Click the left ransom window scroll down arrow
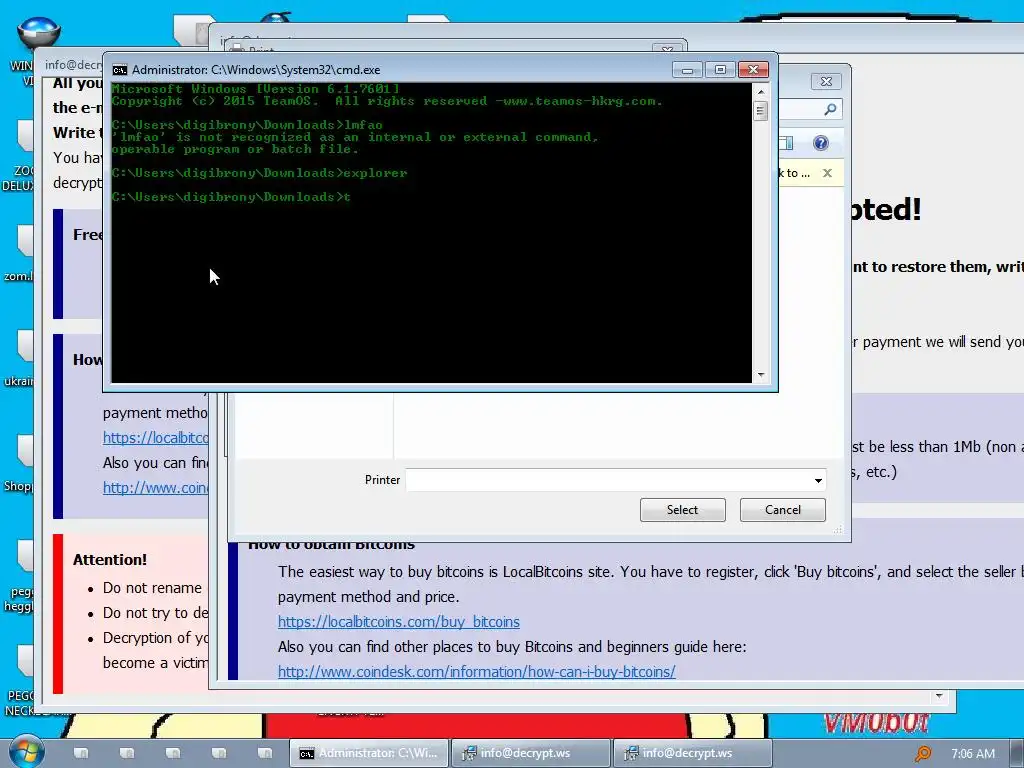Viewport: 1024px width, 768px height. point(939,696)
